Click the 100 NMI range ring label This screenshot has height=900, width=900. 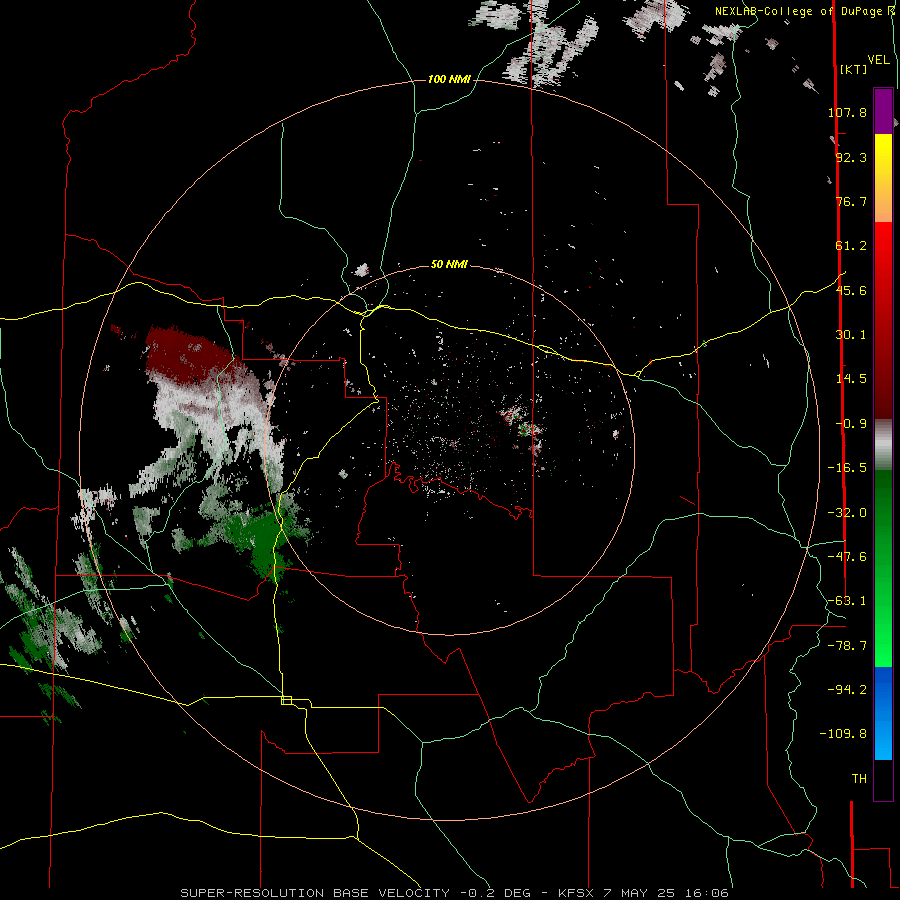449,79
